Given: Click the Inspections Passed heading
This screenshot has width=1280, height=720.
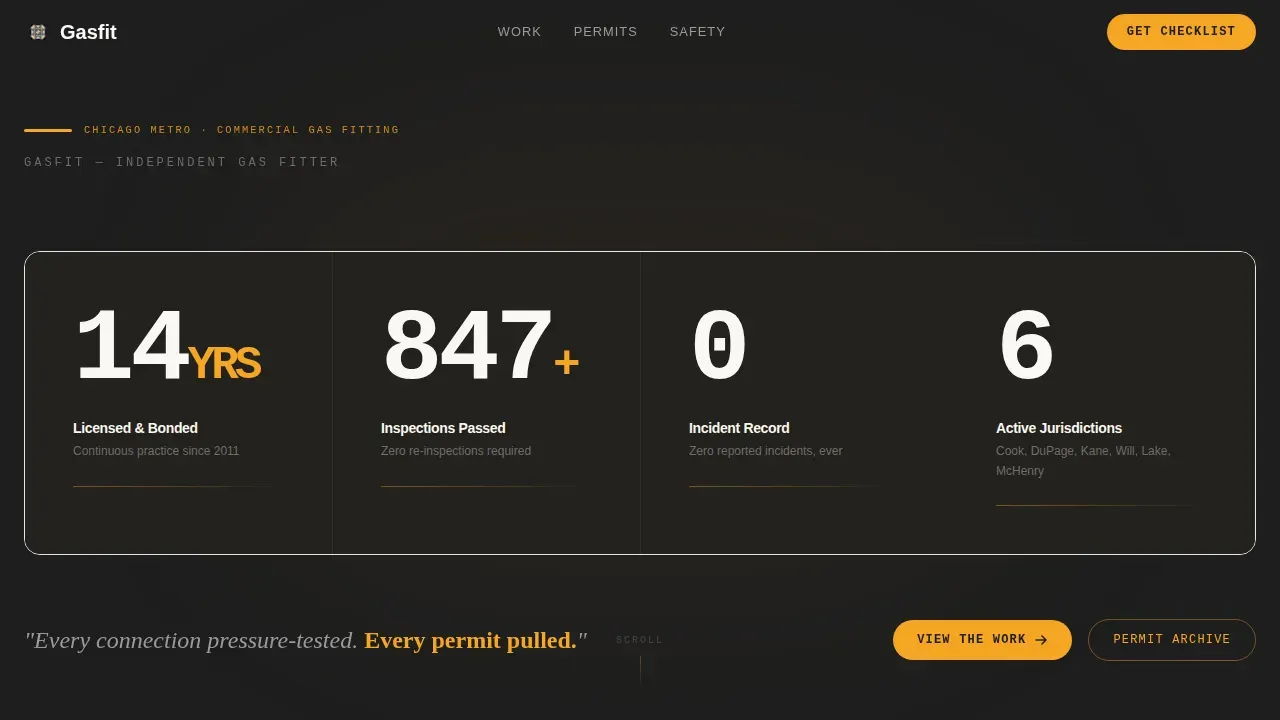Looking at the screenshot, I should (x=443, y=428).
